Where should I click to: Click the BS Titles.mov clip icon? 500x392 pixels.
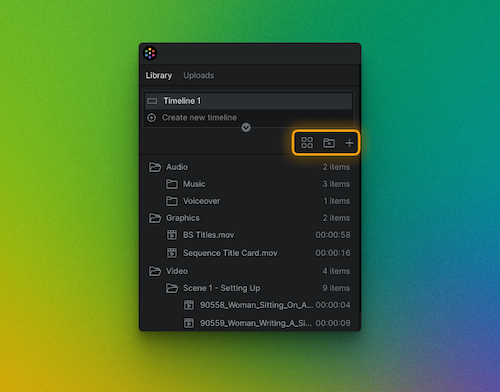[x=172, y=235]
